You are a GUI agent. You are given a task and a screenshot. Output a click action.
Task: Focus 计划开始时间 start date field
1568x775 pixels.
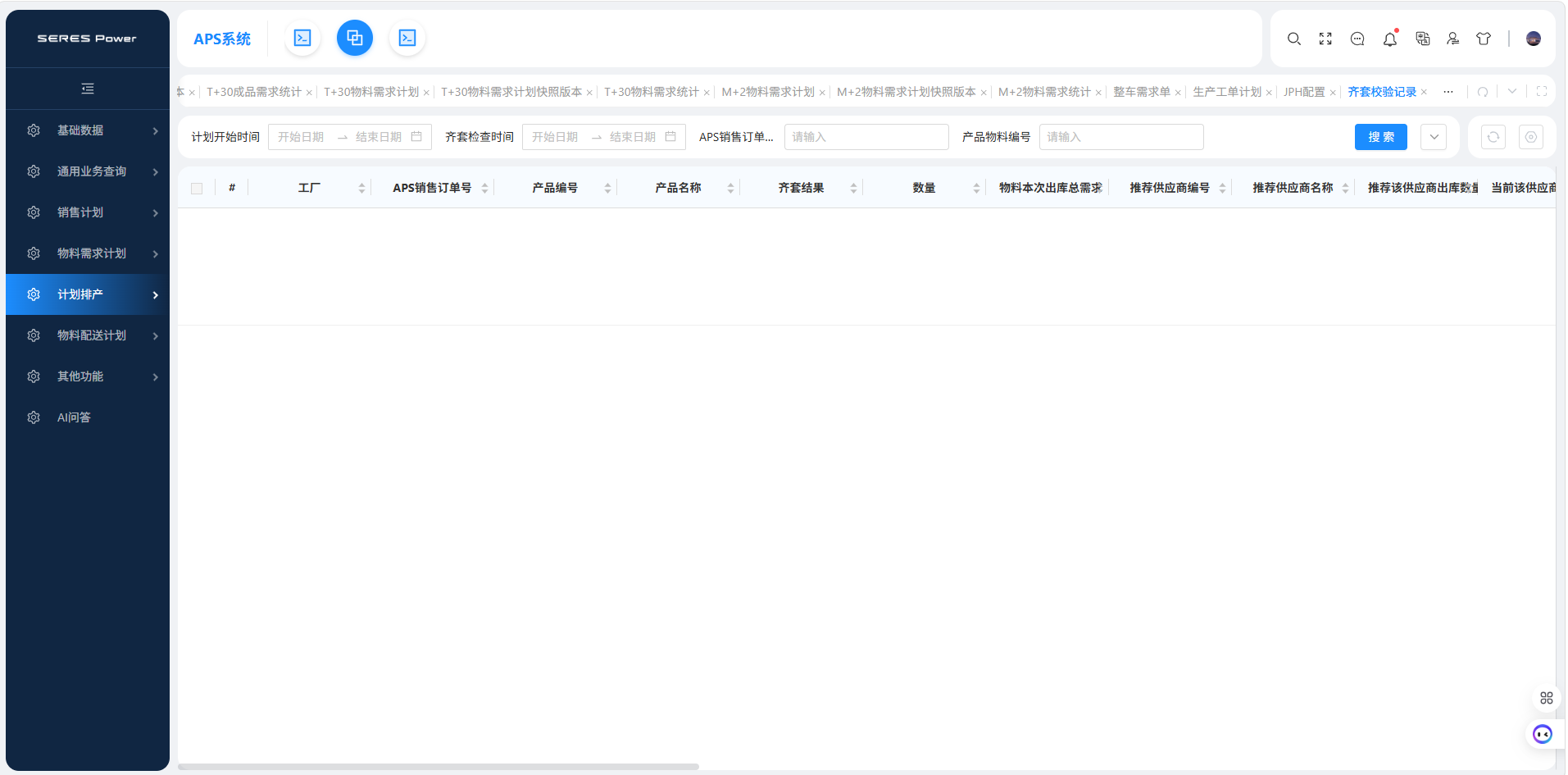click(301, 137)
